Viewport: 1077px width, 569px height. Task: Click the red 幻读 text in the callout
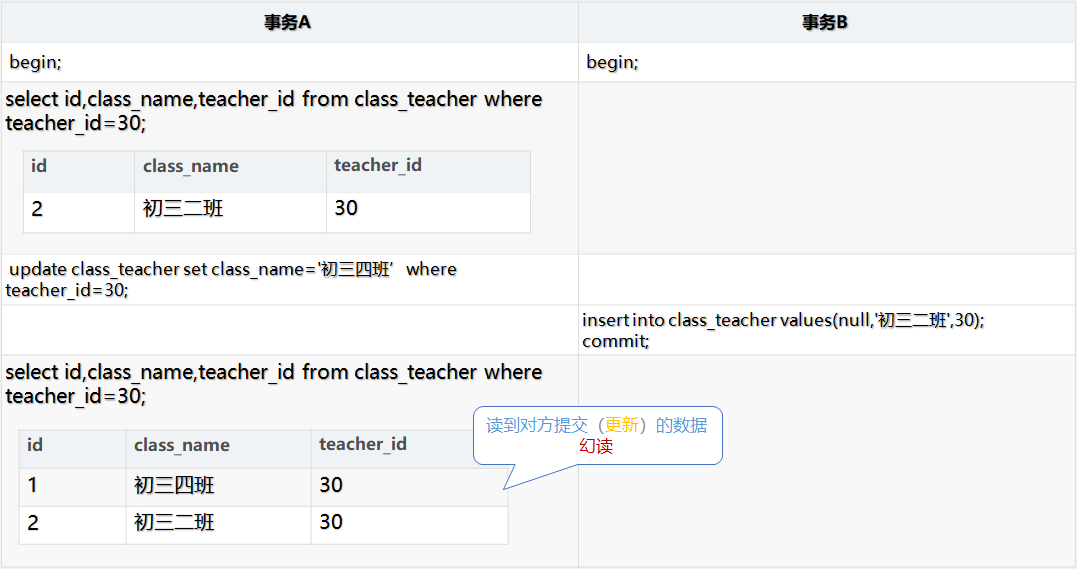596,446
